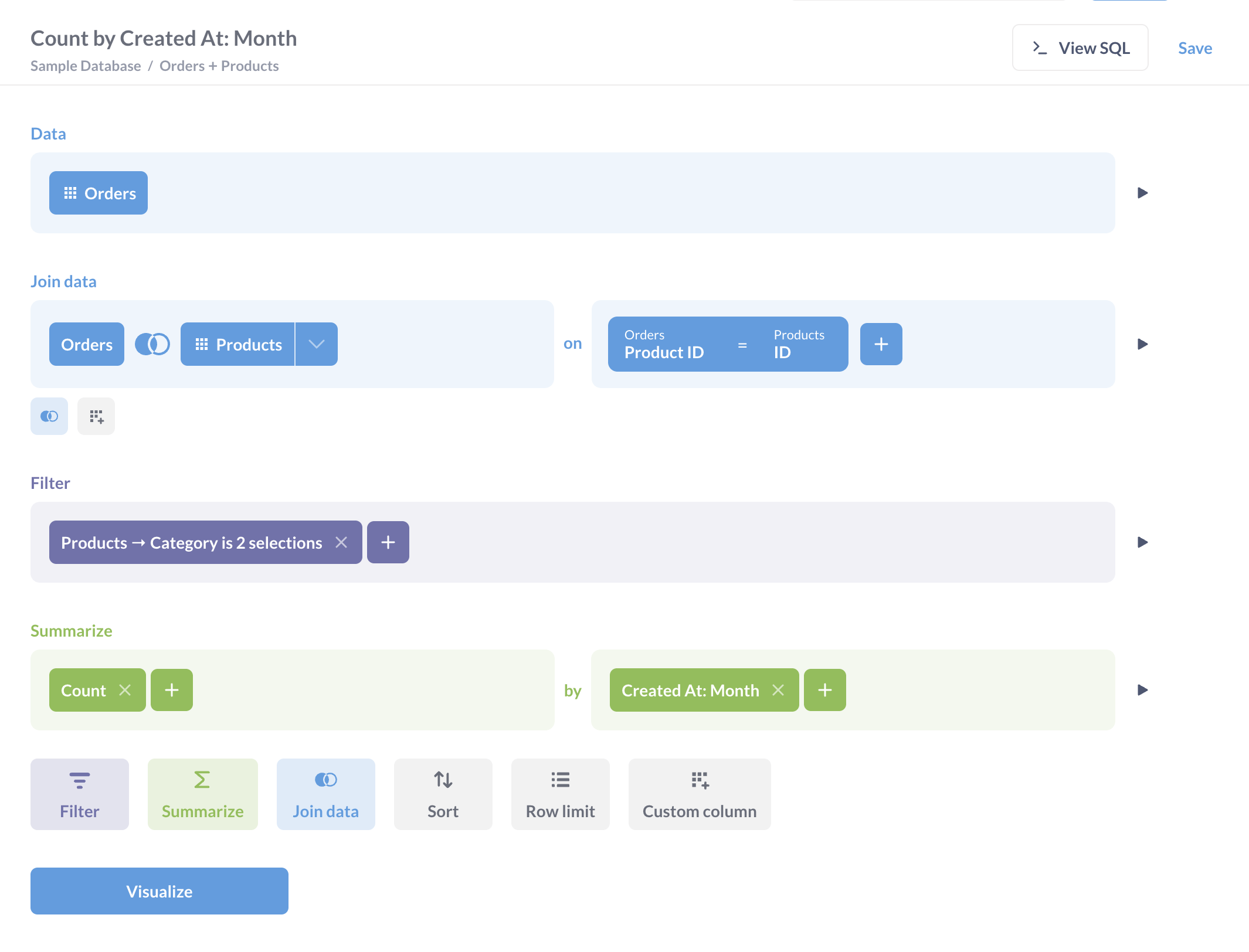Image resolution: width=1249 pixels, height=952 pixels.
Task: Click the grid icon next to Orders table
Action: coord(71,192)
